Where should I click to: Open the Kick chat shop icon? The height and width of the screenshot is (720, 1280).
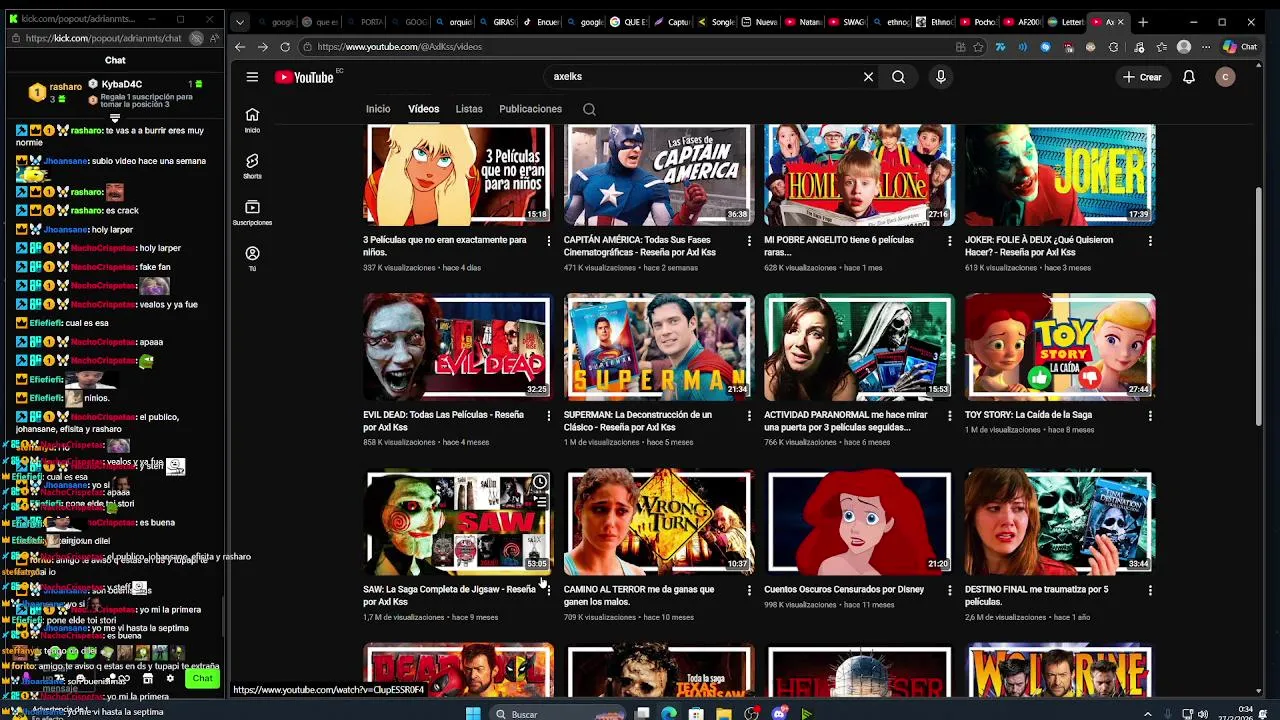pyautogui.click(x=147, y=679)
